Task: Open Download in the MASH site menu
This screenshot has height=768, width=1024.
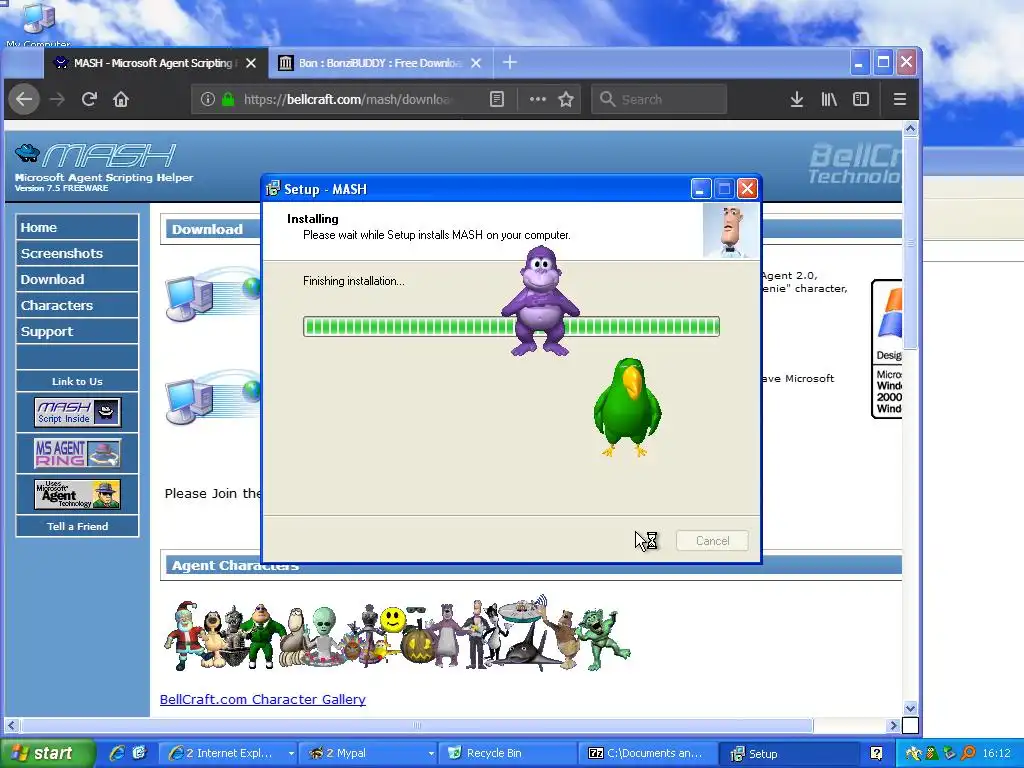Action: point(77,280)
